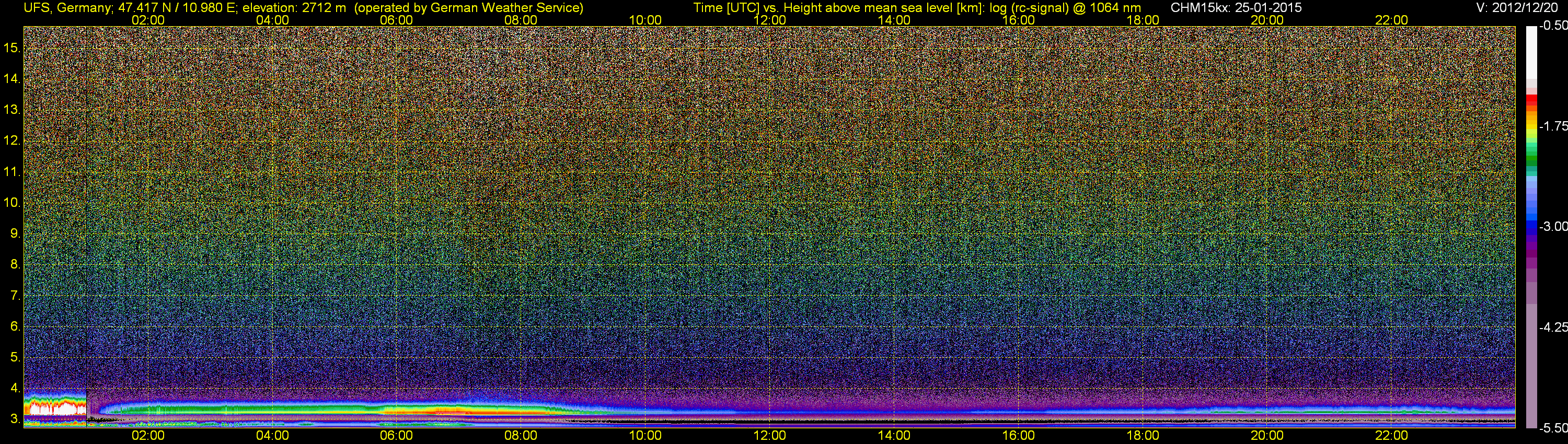The width and height of the screenshot is (1568, 444).
Task: Click the 4 km height axis label
Action: pyautogui.click(x=15, y=388)
